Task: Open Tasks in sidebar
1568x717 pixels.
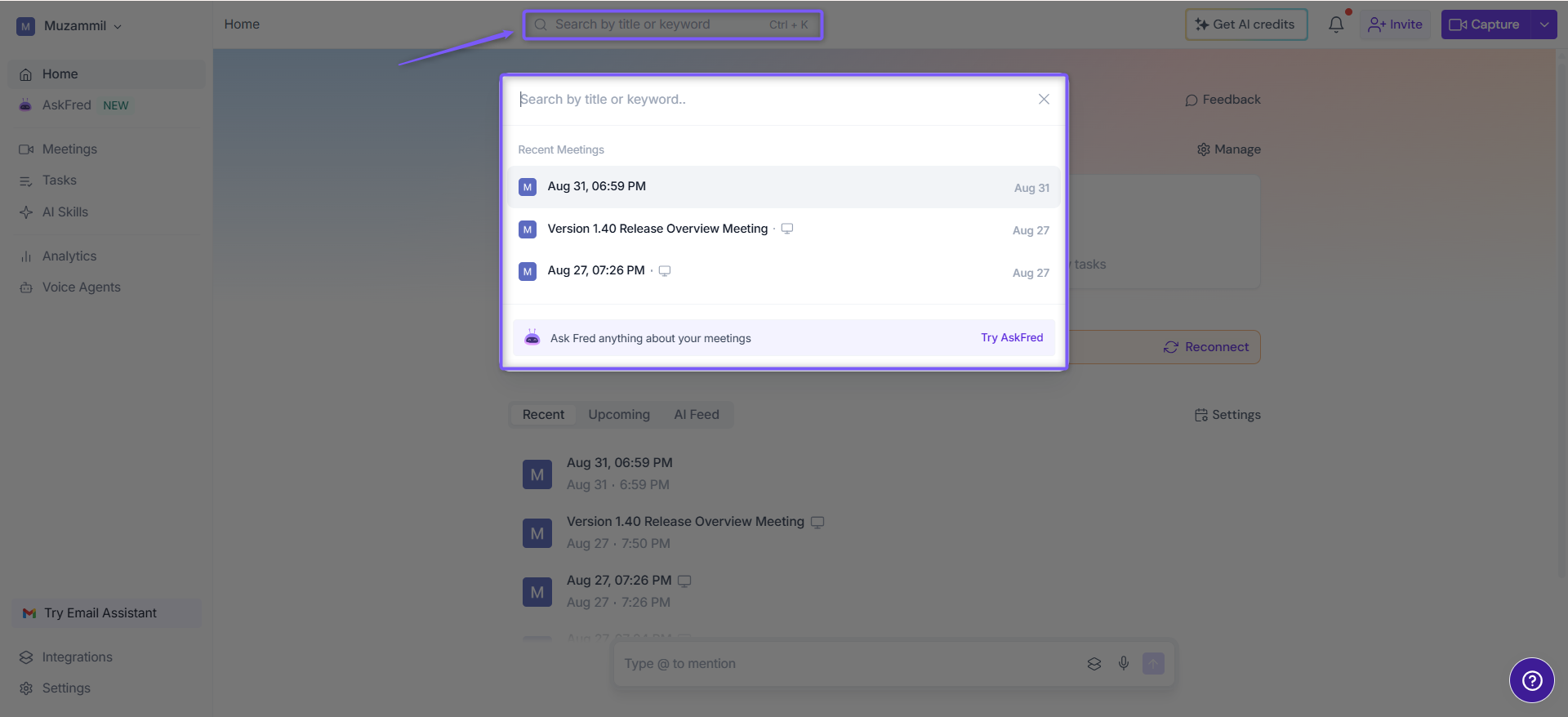Action: click(107, 180)
